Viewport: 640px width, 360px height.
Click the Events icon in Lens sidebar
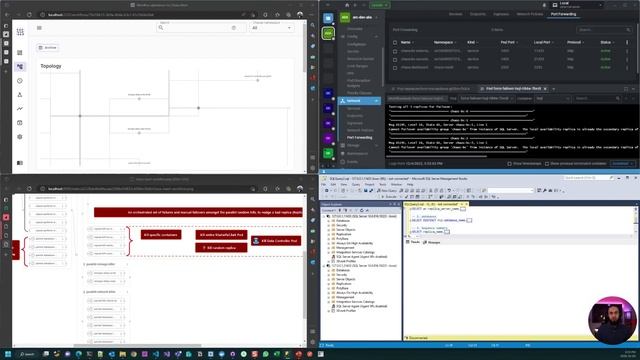click(x=342, y=162)
